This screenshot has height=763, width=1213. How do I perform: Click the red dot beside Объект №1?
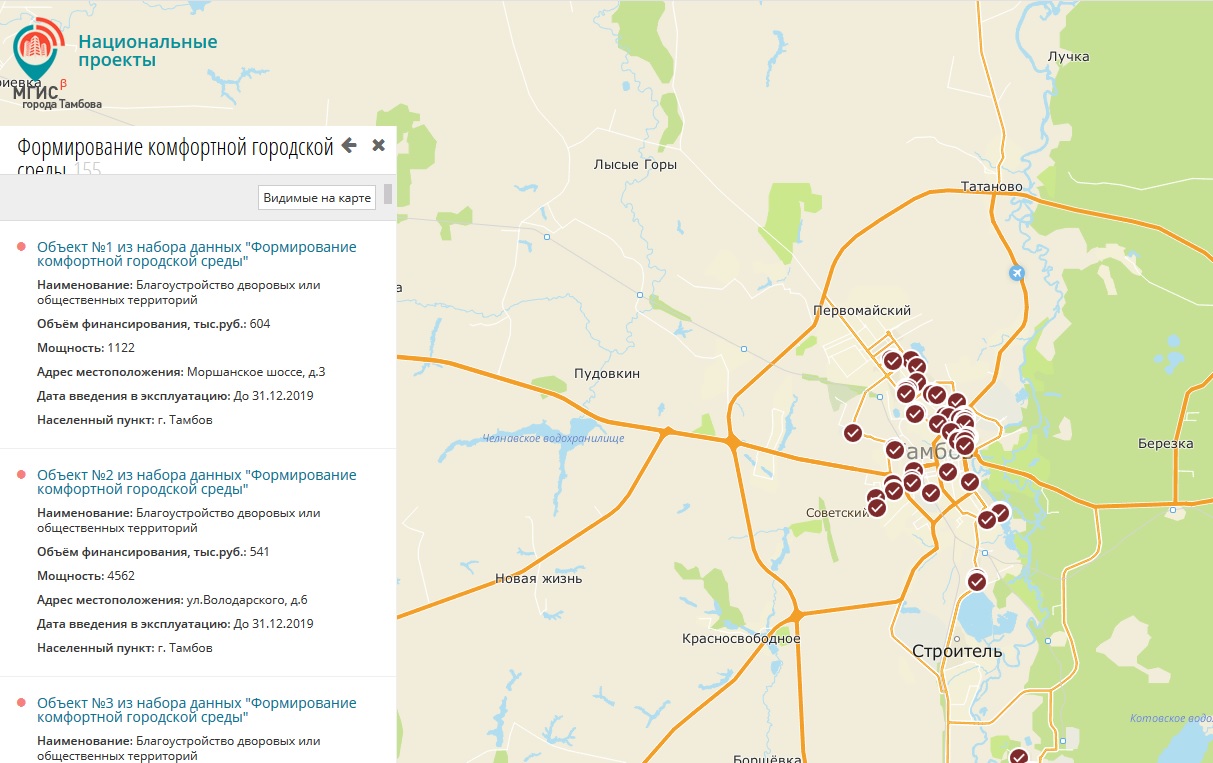tap(21, 247)
